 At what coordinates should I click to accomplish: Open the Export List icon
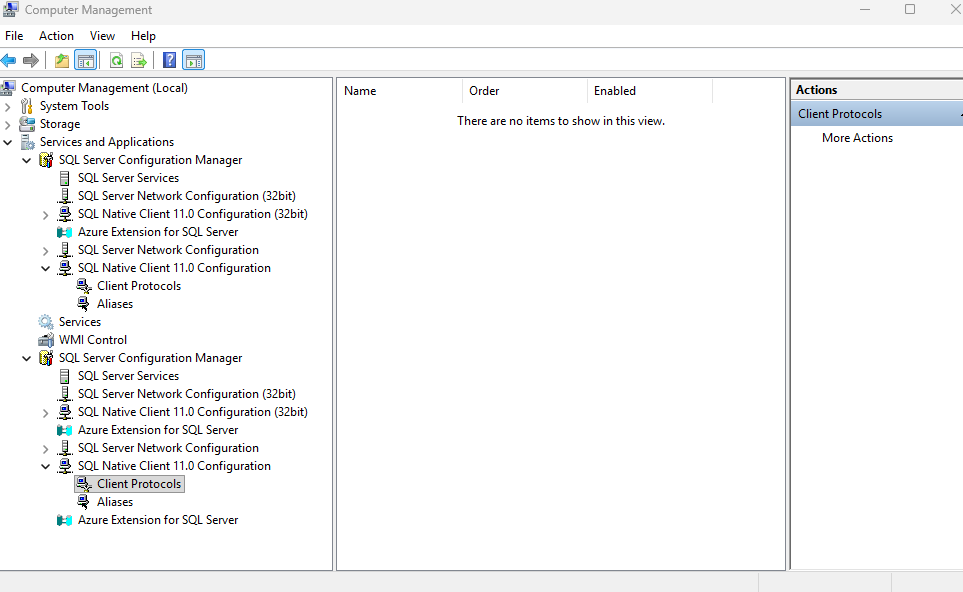[140, 59]
